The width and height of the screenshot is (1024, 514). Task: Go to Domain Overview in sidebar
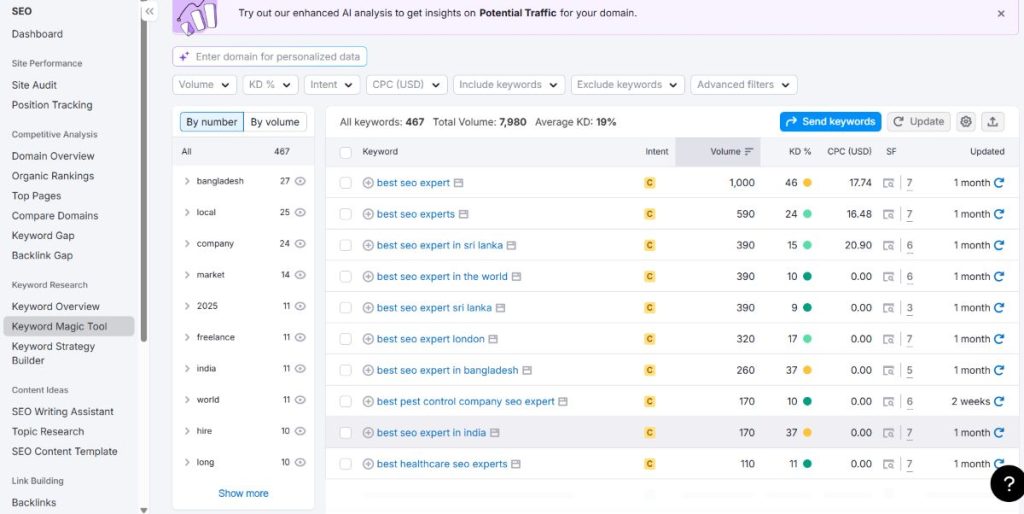(53, 156)
